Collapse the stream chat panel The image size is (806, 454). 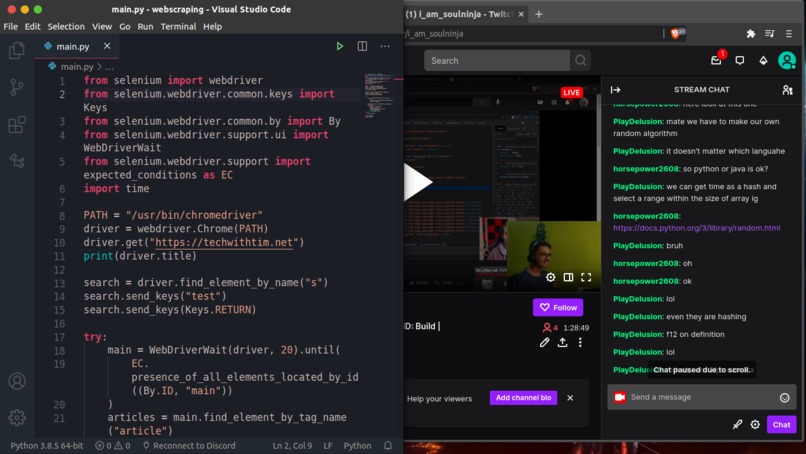(615, 89)
